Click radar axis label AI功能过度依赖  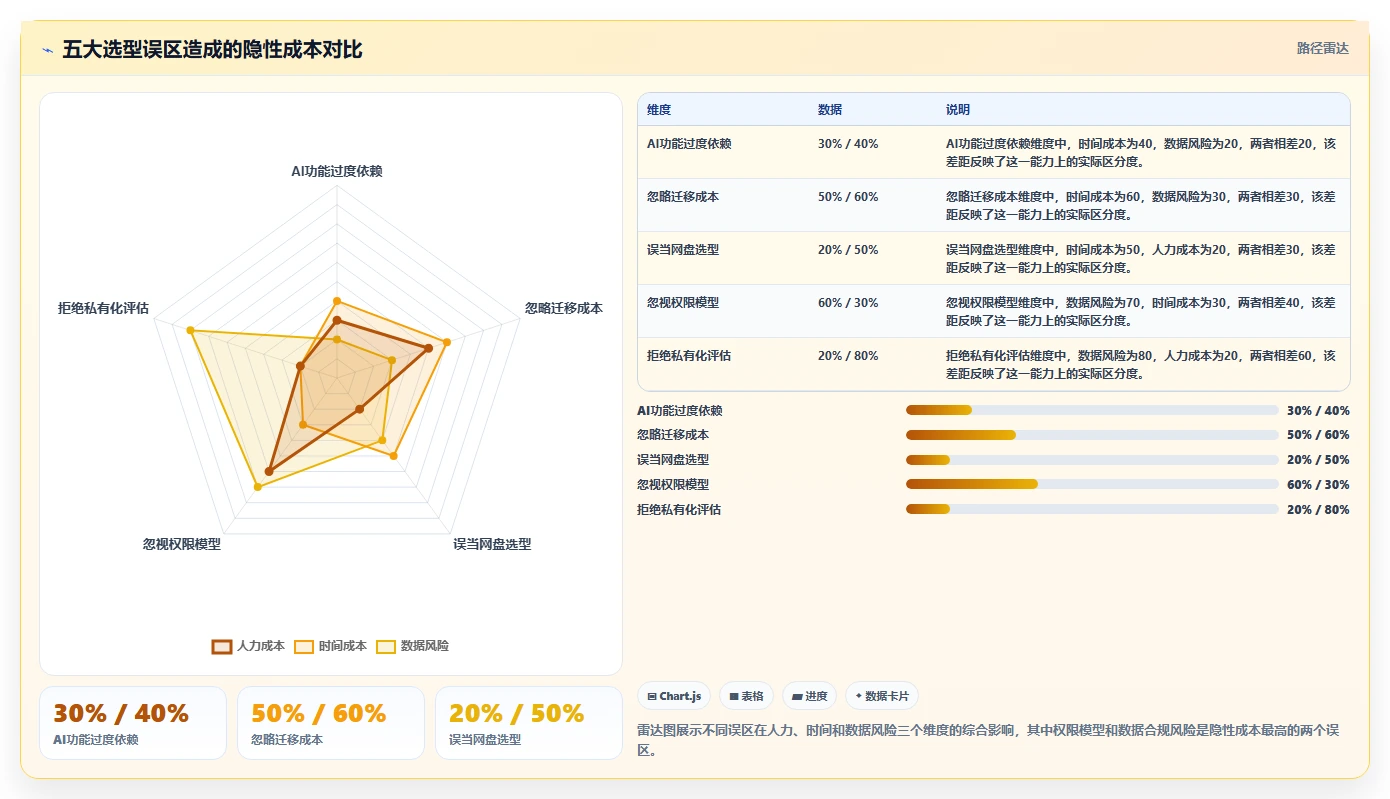tap(337, 171)
